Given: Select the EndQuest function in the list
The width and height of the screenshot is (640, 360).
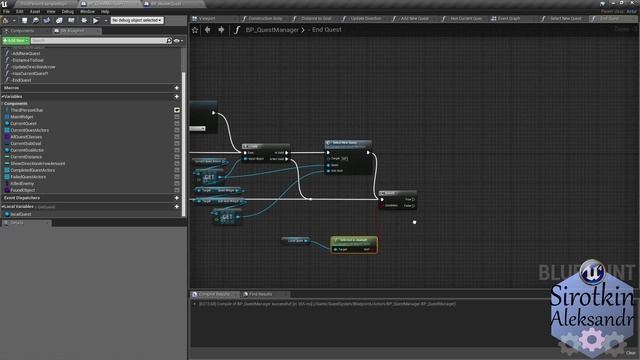Looking at the screenshot, I should click(x=22, y=80).
